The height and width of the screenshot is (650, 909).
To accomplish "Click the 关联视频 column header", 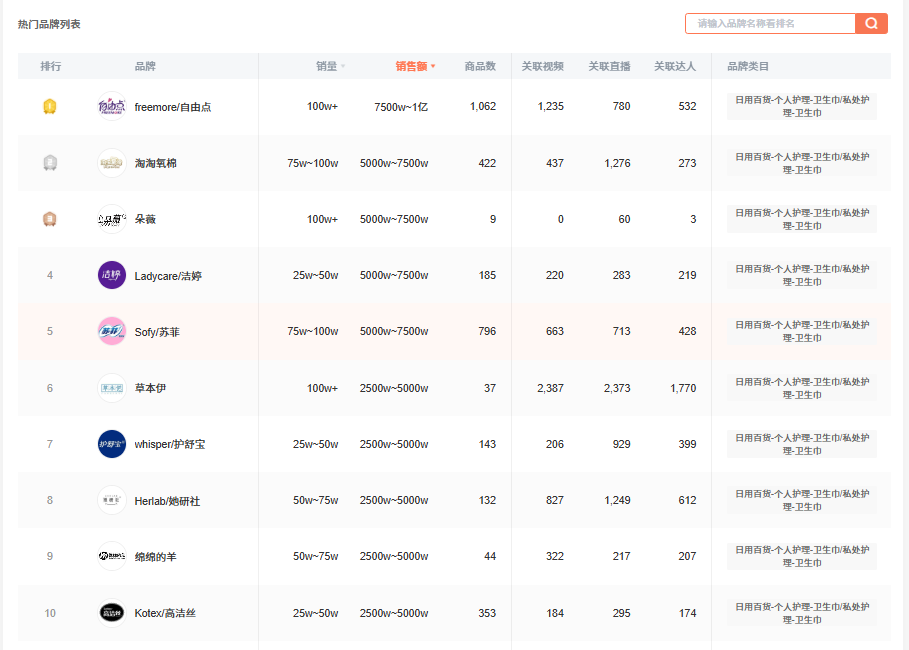I will click(x=542, y=66).
